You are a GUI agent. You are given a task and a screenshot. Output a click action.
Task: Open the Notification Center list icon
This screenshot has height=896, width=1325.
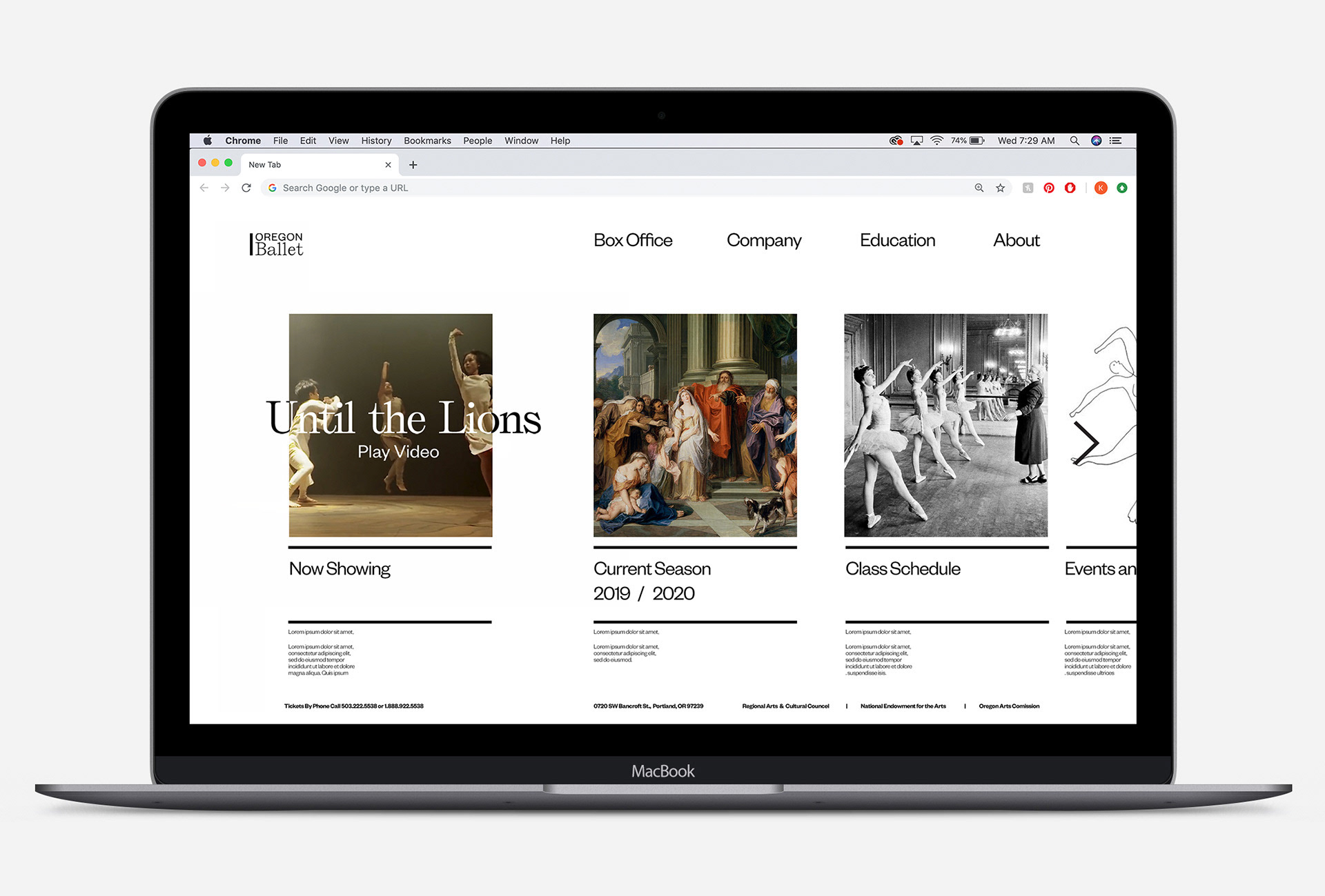click(1115, 141)
